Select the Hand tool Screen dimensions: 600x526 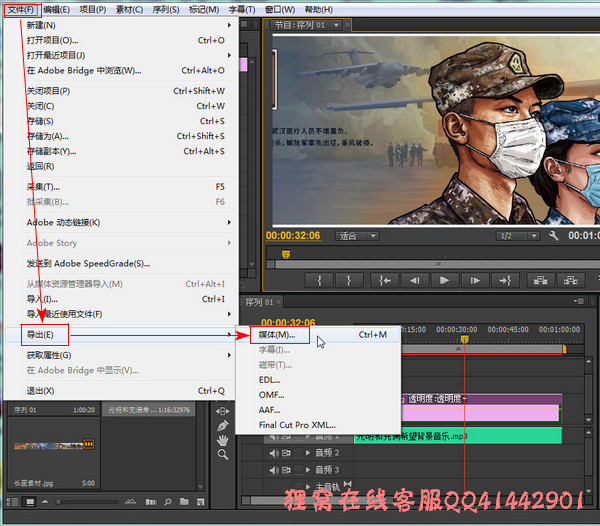tap(223, 440)
